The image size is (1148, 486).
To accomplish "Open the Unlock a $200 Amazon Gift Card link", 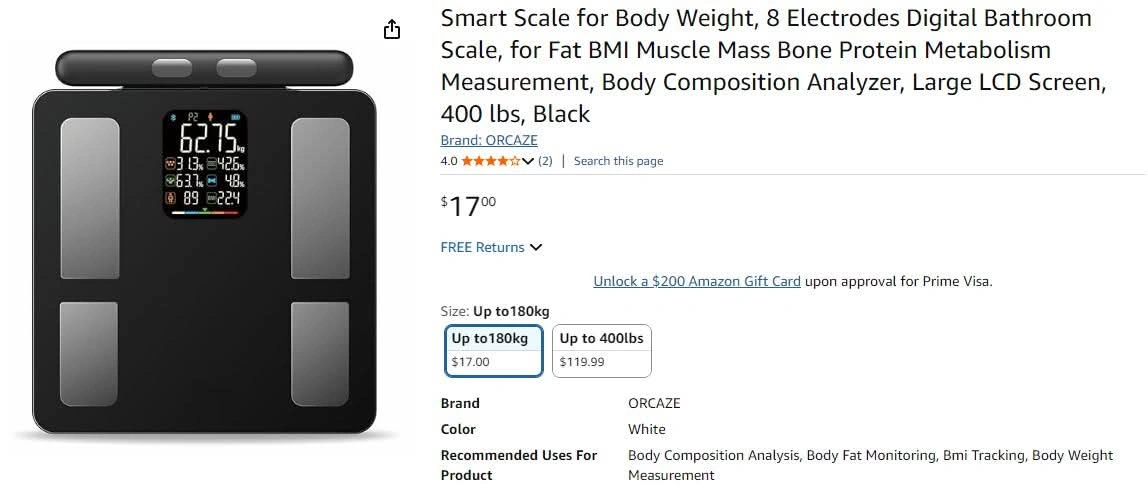I will pos(697,281).
